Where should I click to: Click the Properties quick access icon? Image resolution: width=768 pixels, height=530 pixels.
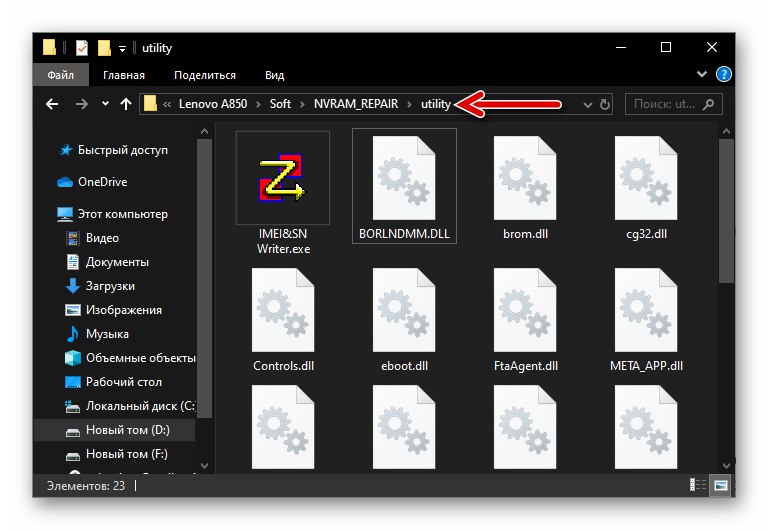(x=82, y=48)
